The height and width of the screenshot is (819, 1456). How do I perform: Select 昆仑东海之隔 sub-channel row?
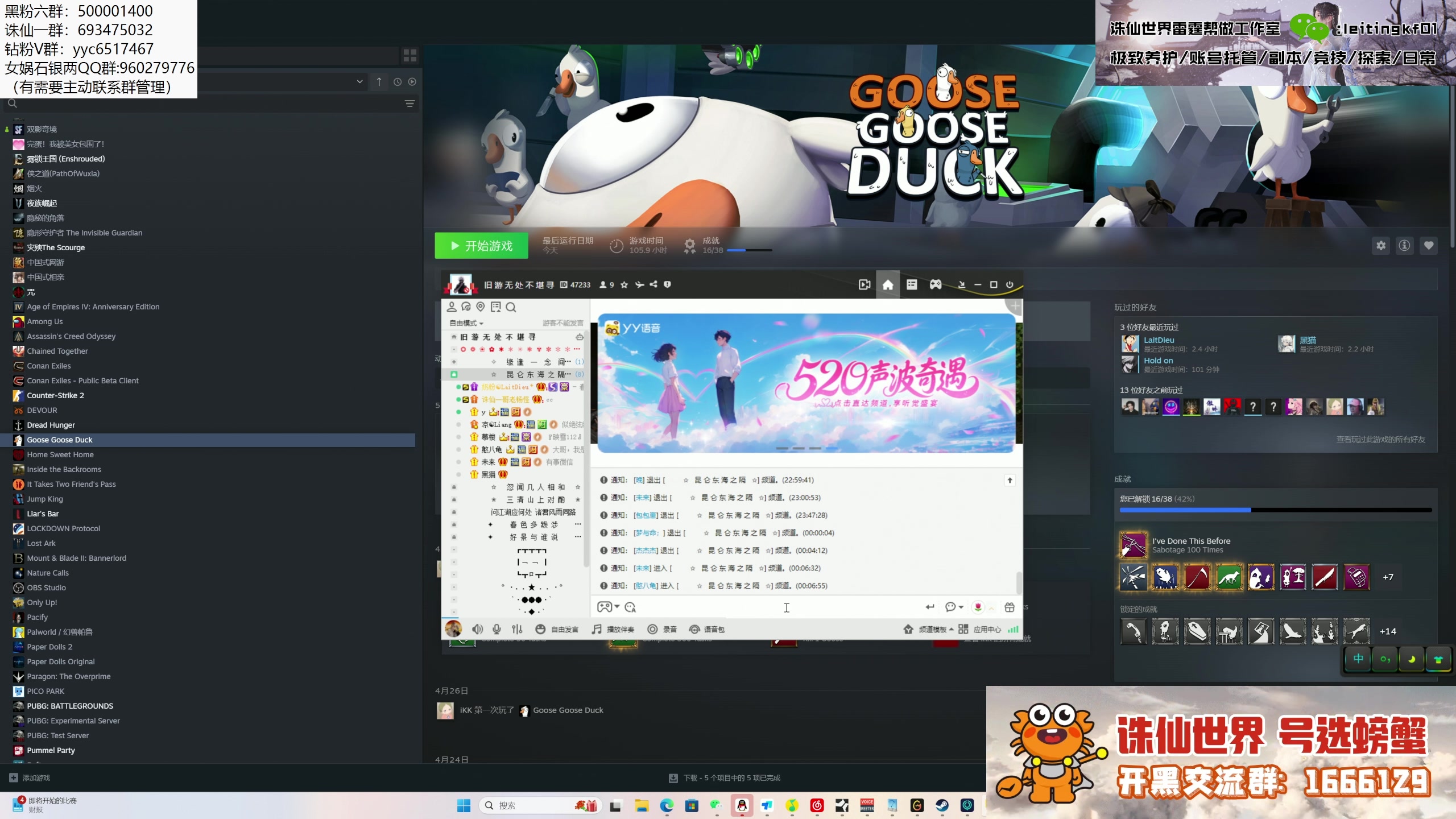pyautogui.click(x=515, y=374)
